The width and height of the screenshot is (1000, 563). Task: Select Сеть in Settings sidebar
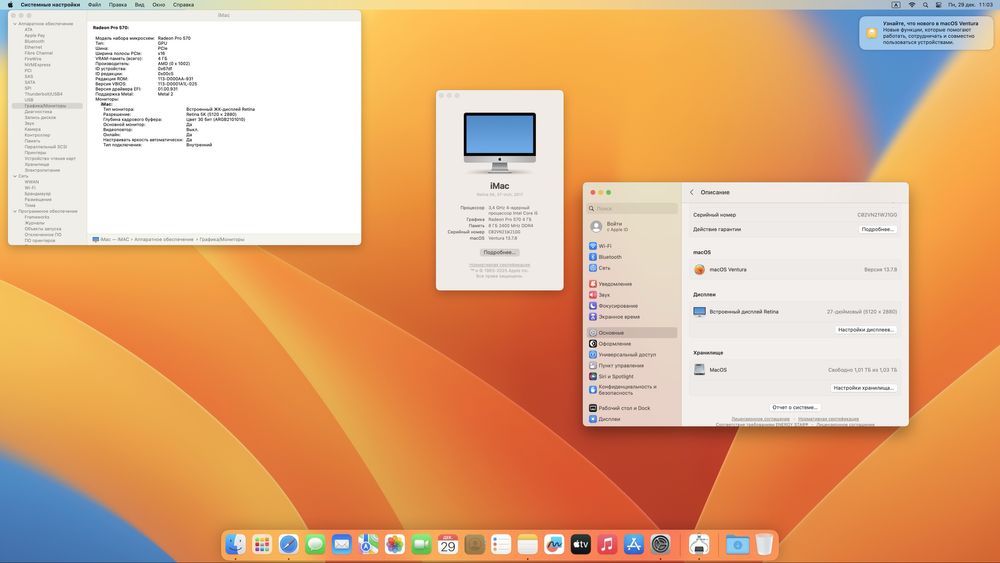632,268
